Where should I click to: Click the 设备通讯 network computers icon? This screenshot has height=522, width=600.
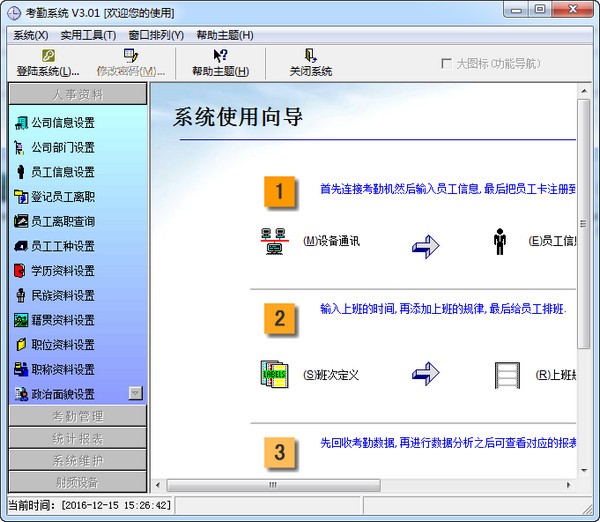pos(274,241)
